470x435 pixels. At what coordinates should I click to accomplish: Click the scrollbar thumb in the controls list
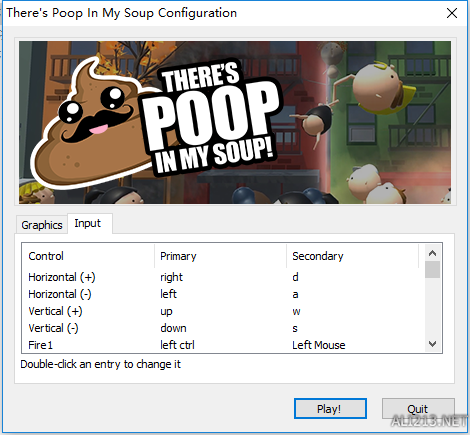[x=432, y=270]
